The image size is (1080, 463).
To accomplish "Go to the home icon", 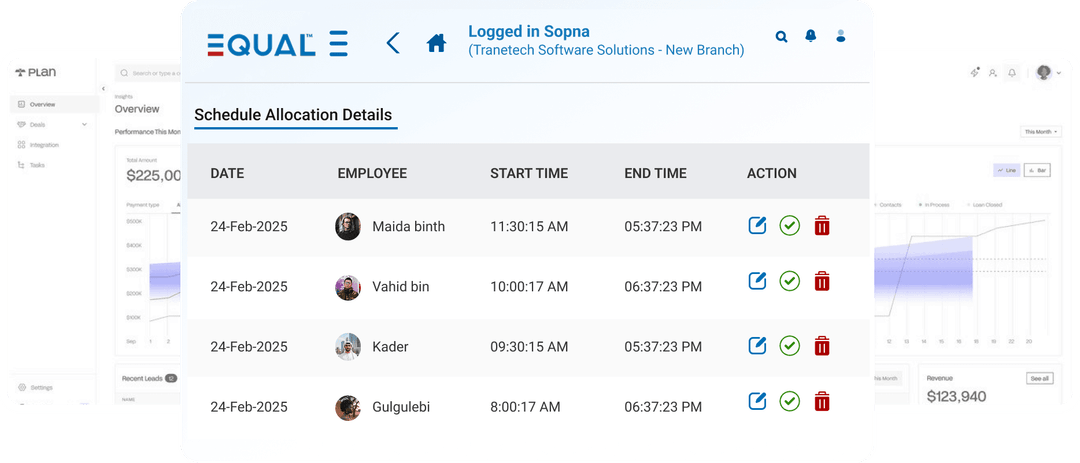I will (x=436, y=43).
